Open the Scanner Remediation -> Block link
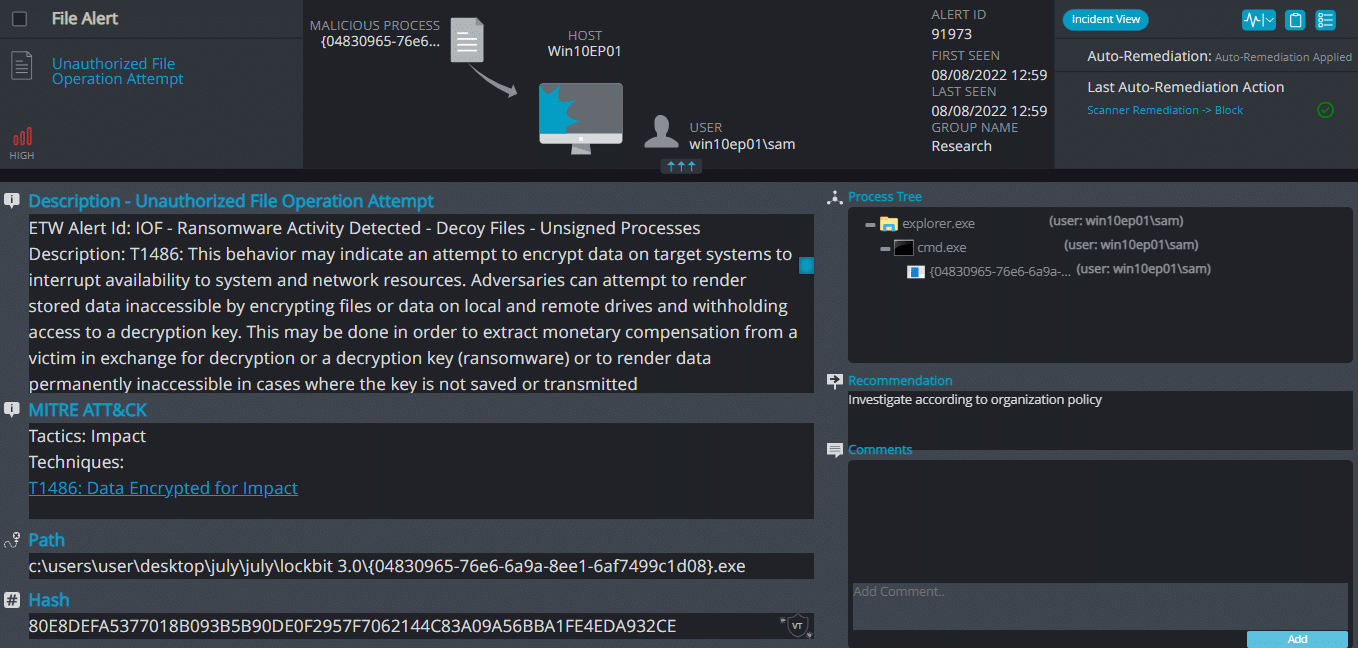 (1165, 110)
